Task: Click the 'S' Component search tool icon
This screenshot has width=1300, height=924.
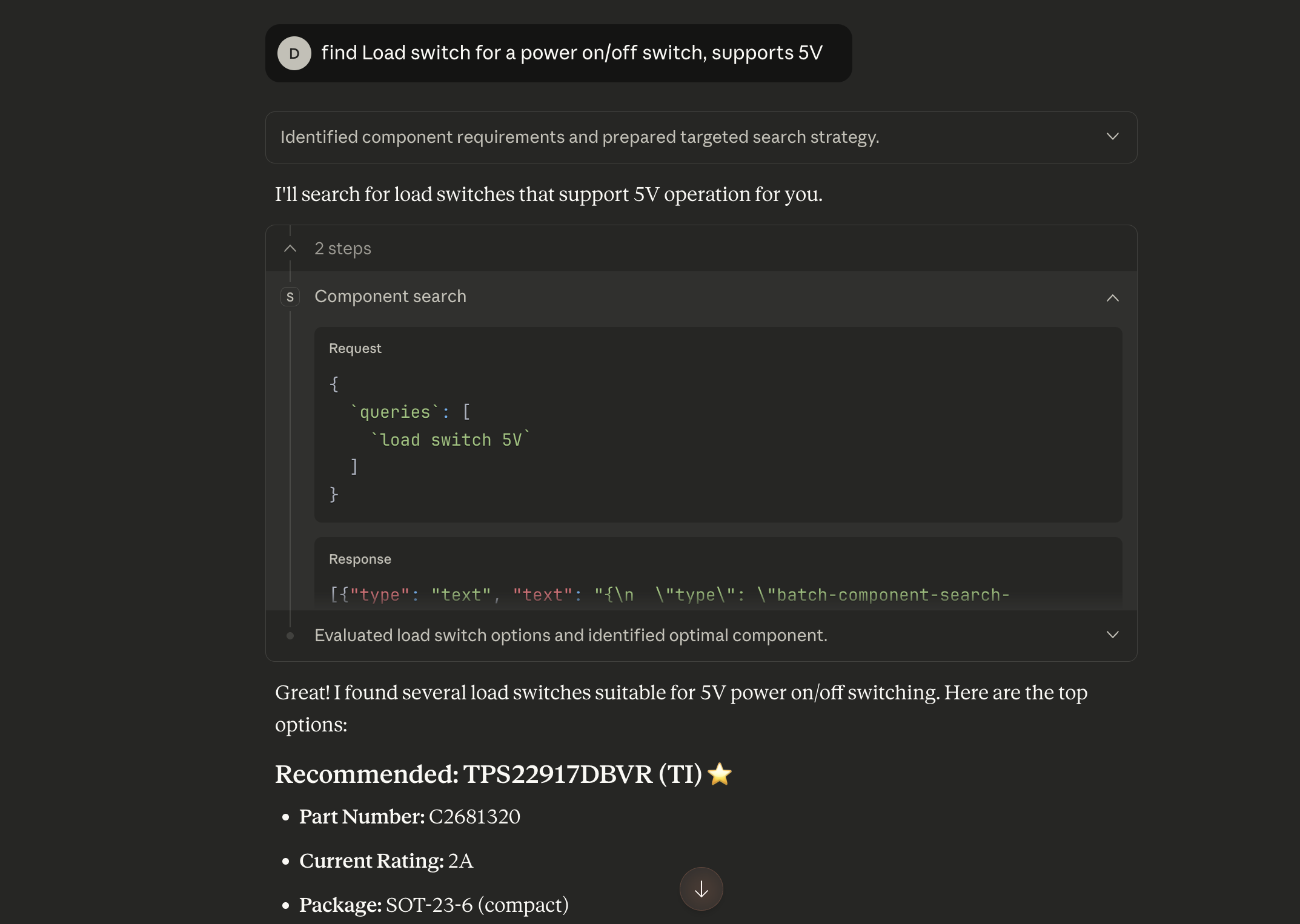Action: tap(290, 297)
